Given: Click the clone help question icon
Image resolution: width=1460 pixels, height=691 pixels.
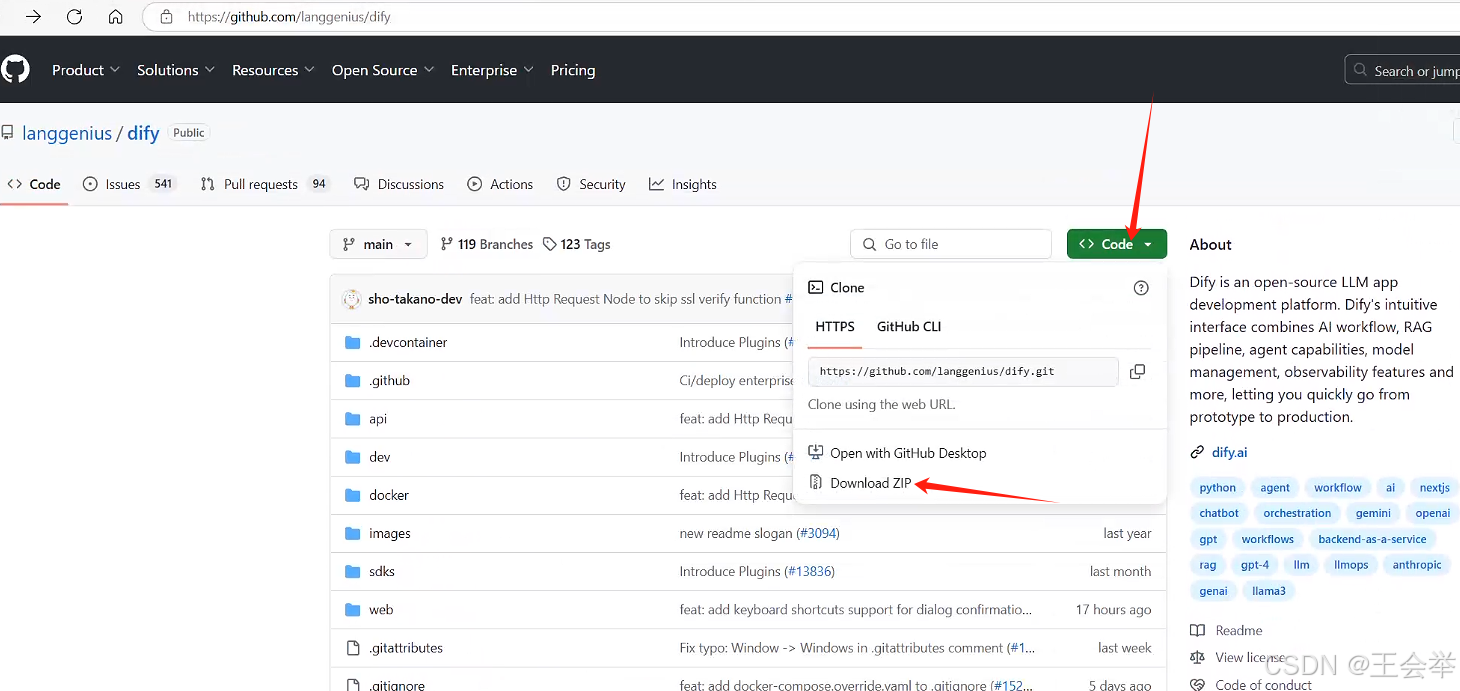Looking at the screenshot, I should 1141,288.
